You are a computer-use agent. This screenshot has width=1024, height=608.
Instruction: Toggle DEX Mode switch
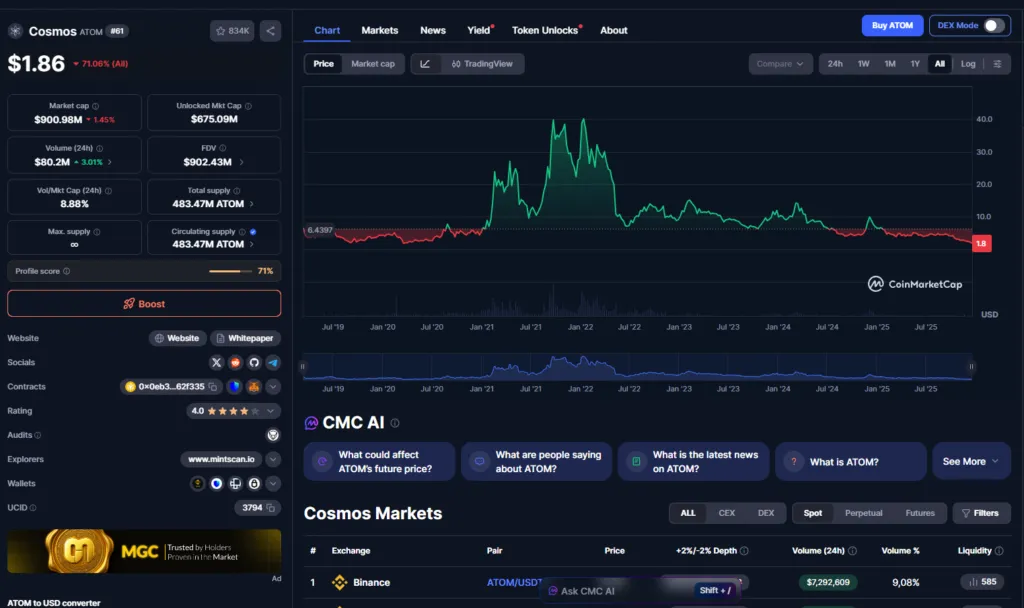(x=993, y=25)
